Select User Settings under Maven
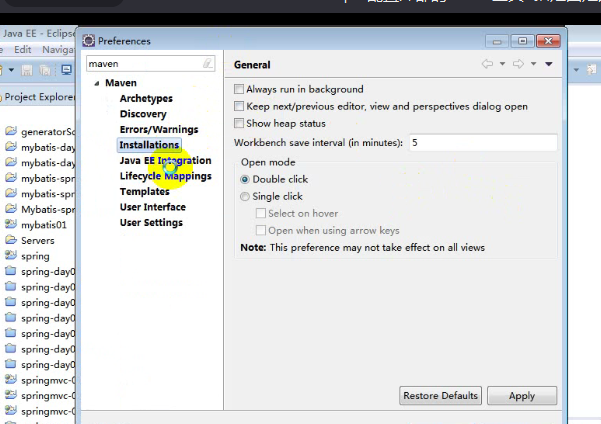Image resolution: width=601 pixels, height=424 pixels. click(151, 223)
